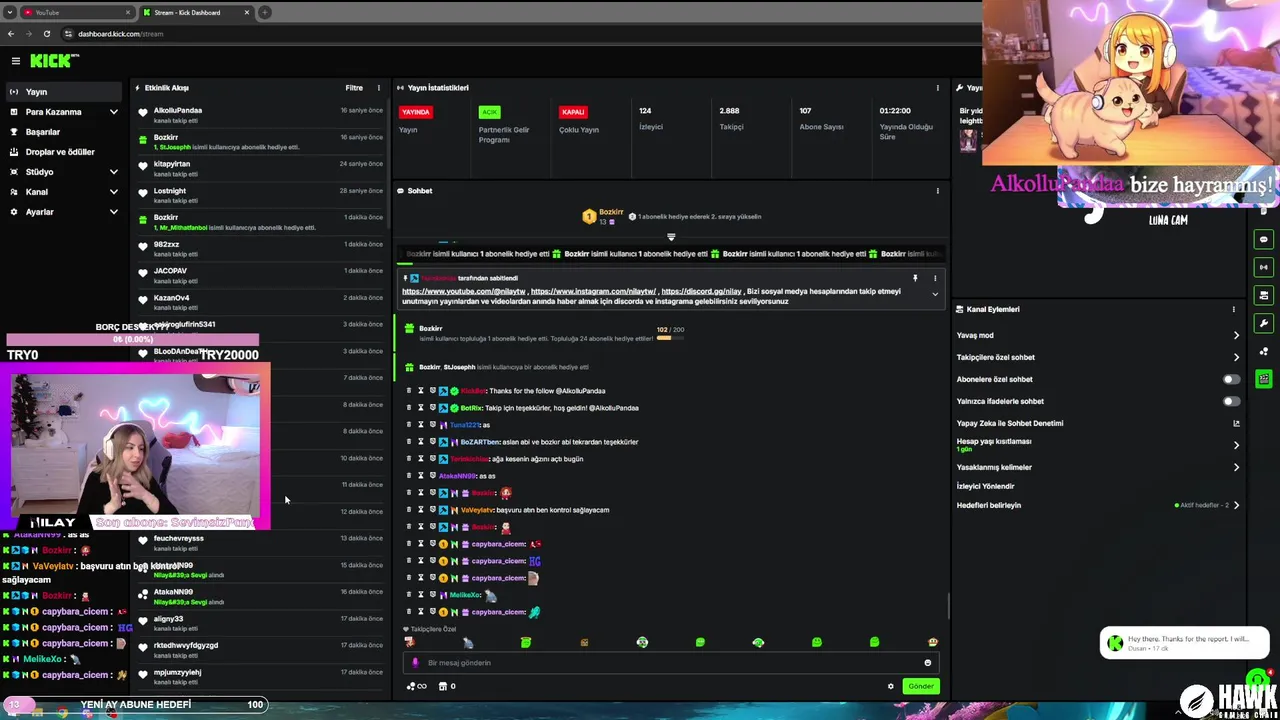Click highlighted green clip icon in right sidebar
Viewport: 1280px width, 720px height.
click(x=1264, y=379)
